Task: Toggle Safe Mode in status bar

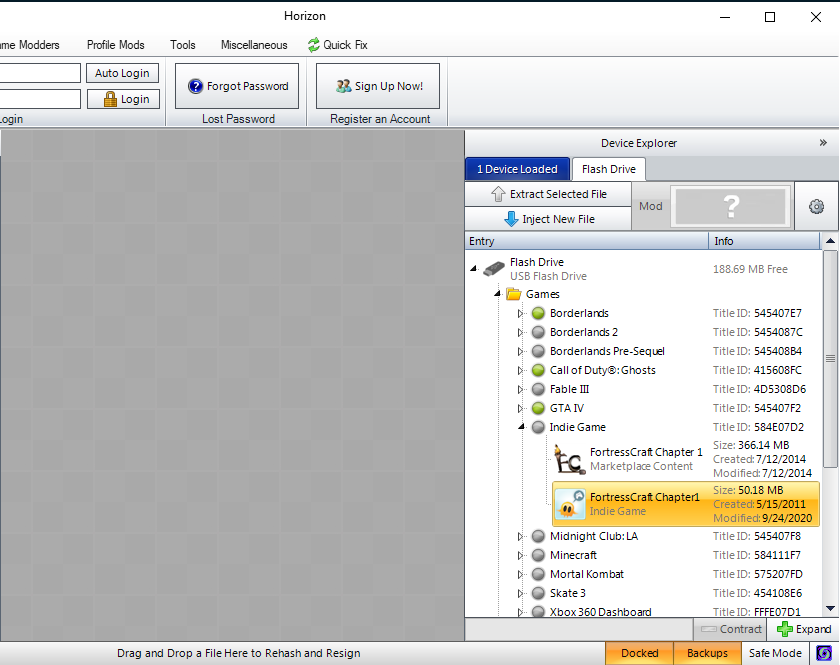Action: pos(774,653)
